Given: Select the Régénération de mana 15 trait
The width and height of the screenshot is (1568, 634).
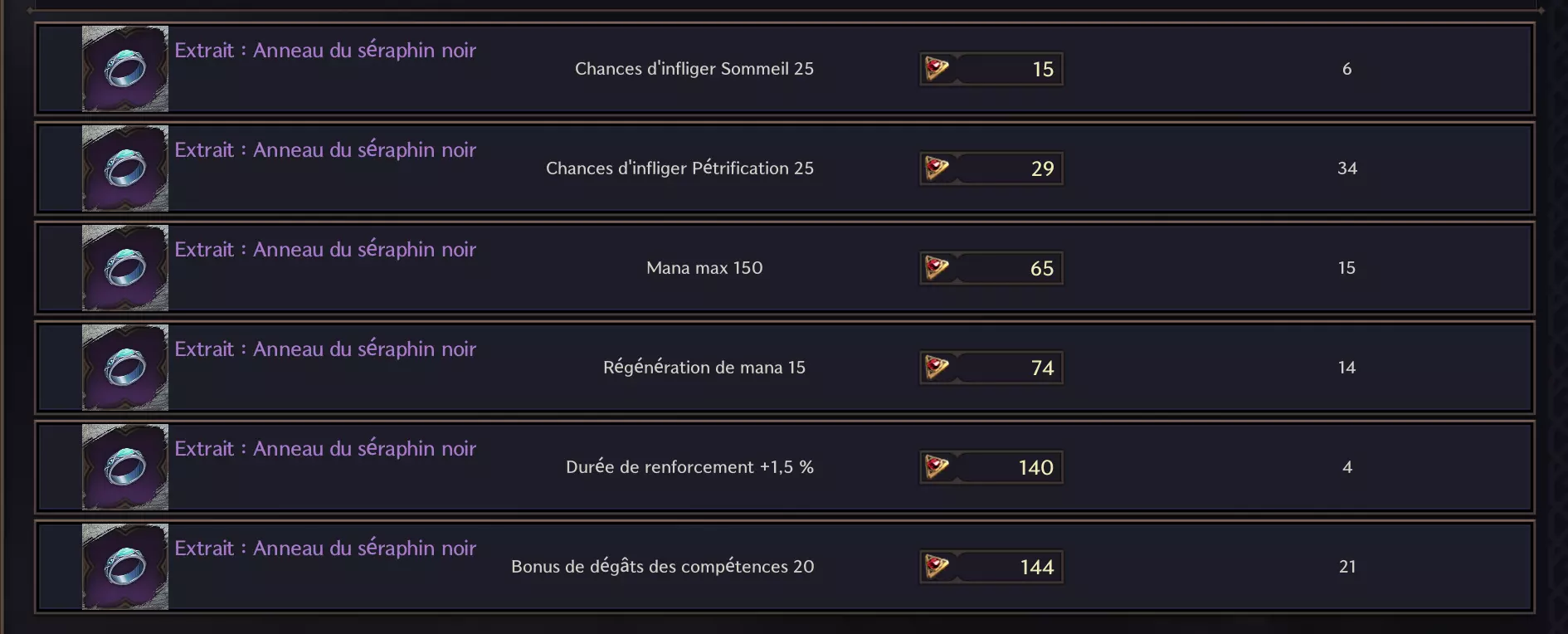Looking at the screenshot, I should point(704,368).
